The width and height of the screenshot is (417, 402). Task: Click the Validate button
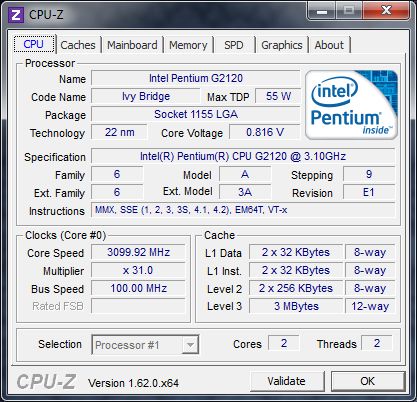click(x=287, y=381)
